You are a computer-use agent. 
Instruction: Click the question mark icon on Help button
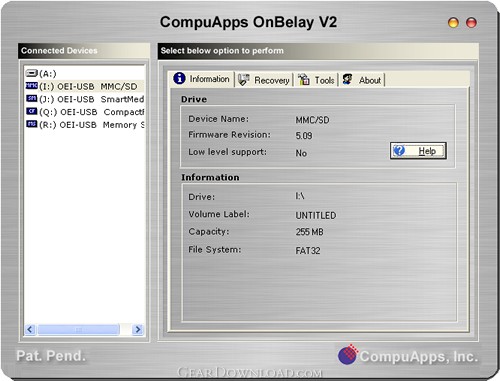(399, 151)
